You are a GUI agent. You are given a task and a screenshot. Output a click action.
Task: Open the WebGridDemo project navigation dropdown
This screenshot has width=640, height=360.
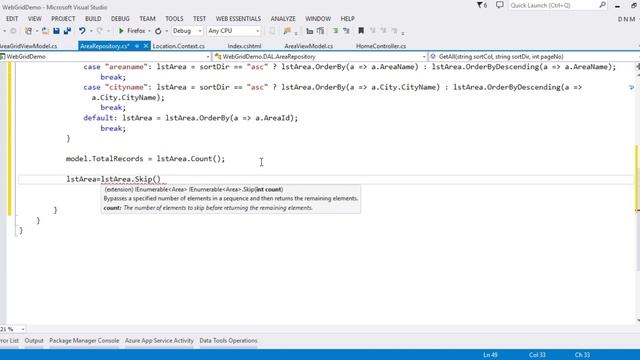click(105, 57)
